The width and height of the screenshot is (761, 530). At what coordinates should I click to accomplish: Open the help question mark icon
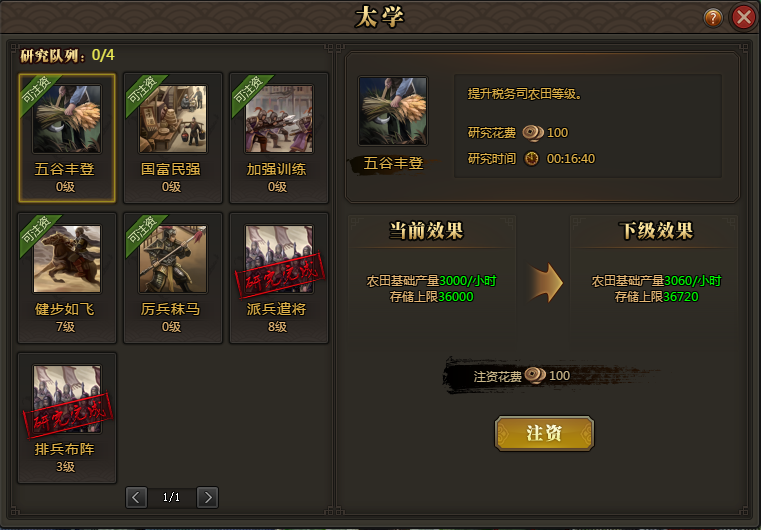coord(713,18)
